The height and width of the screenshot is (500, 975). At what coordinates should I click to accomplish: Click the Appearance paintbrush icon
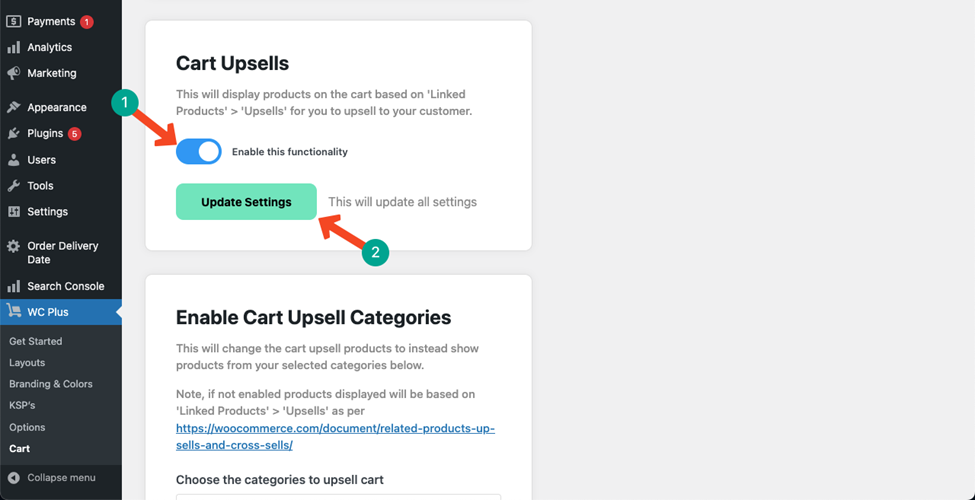tap(14, 108)
